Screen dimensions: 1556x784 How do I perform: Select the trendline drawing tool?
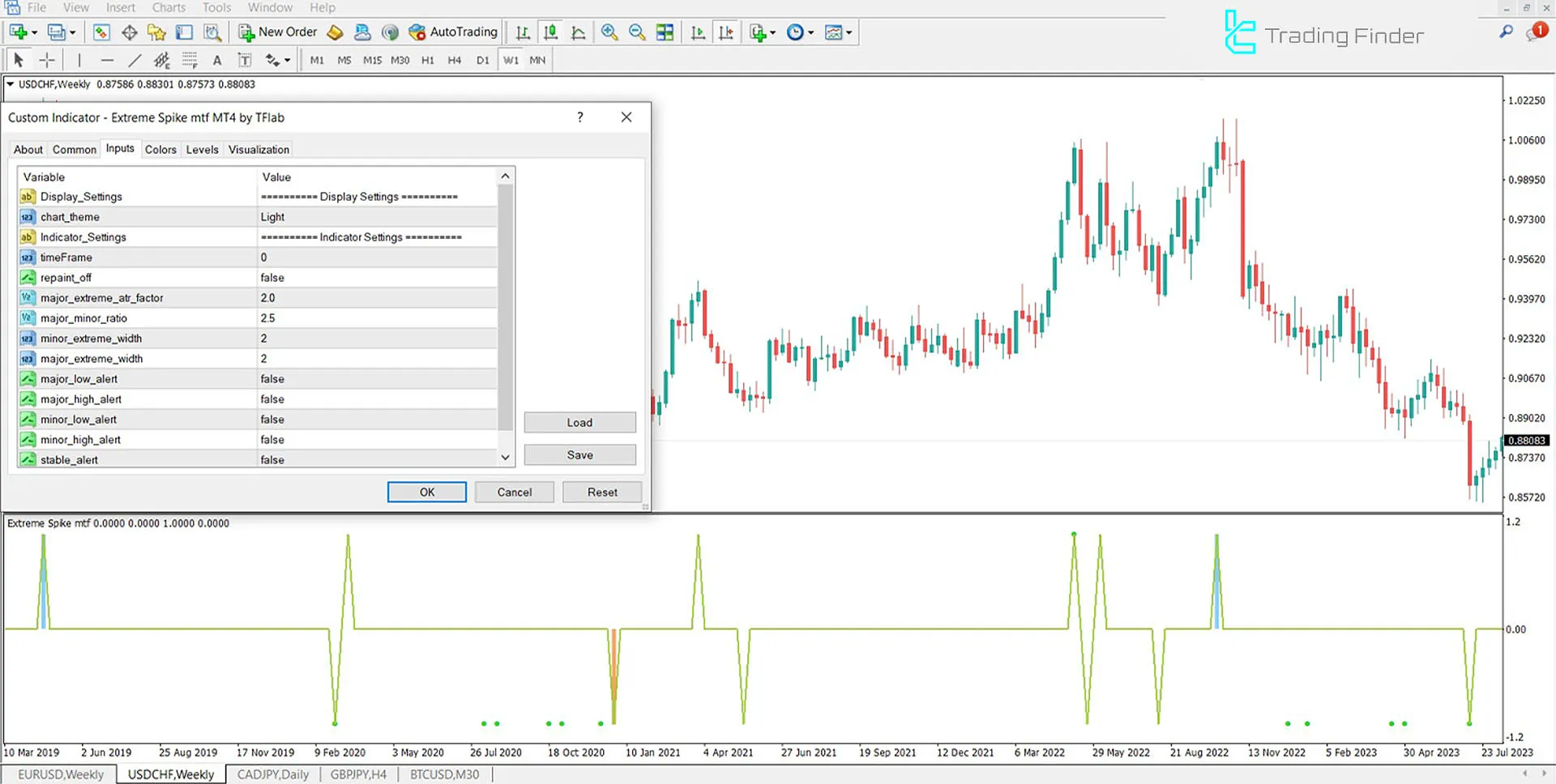tap(135, 59)
